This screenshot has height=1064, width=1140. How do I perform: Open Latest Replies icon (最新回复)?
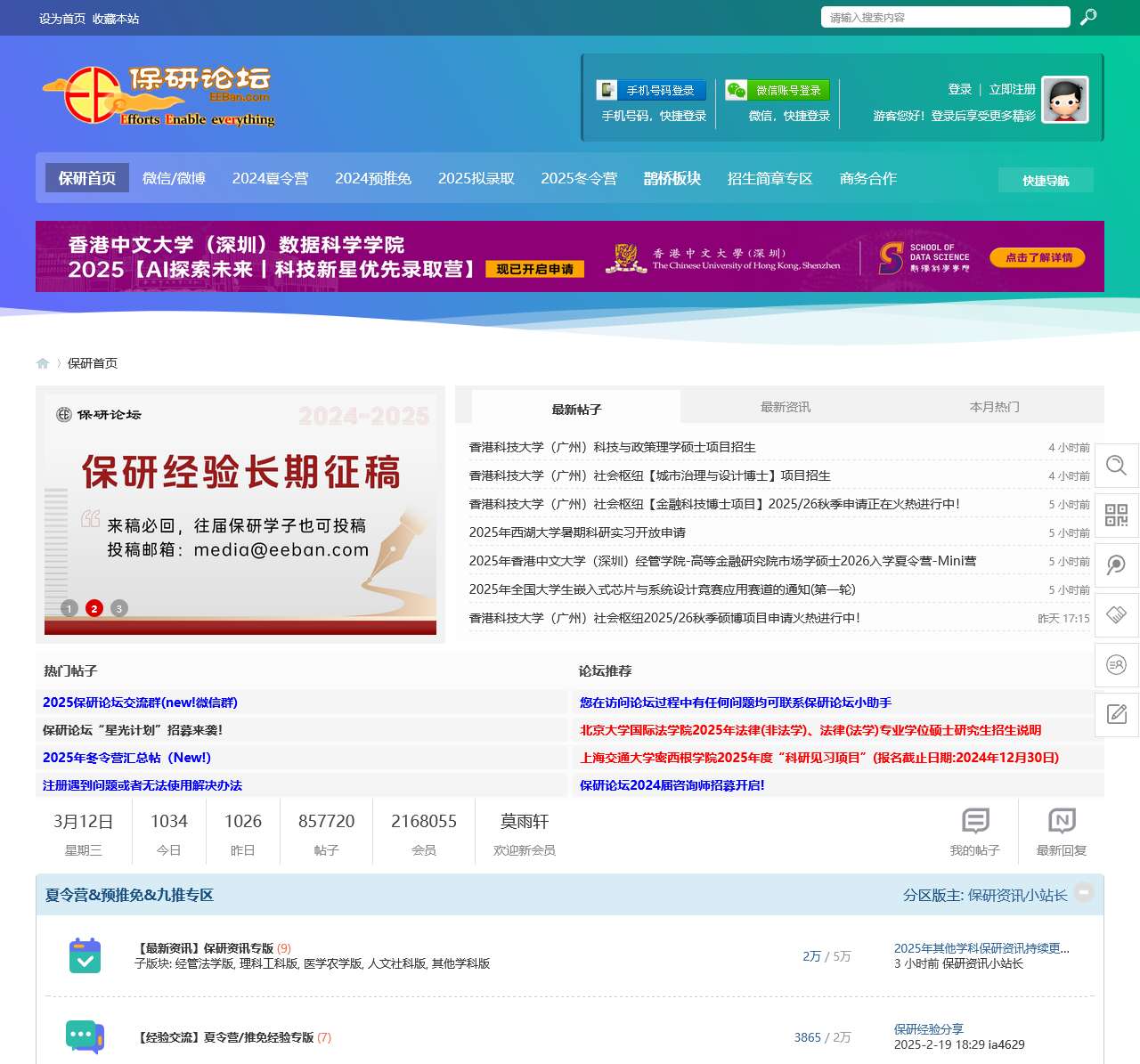pos(1062,821)
